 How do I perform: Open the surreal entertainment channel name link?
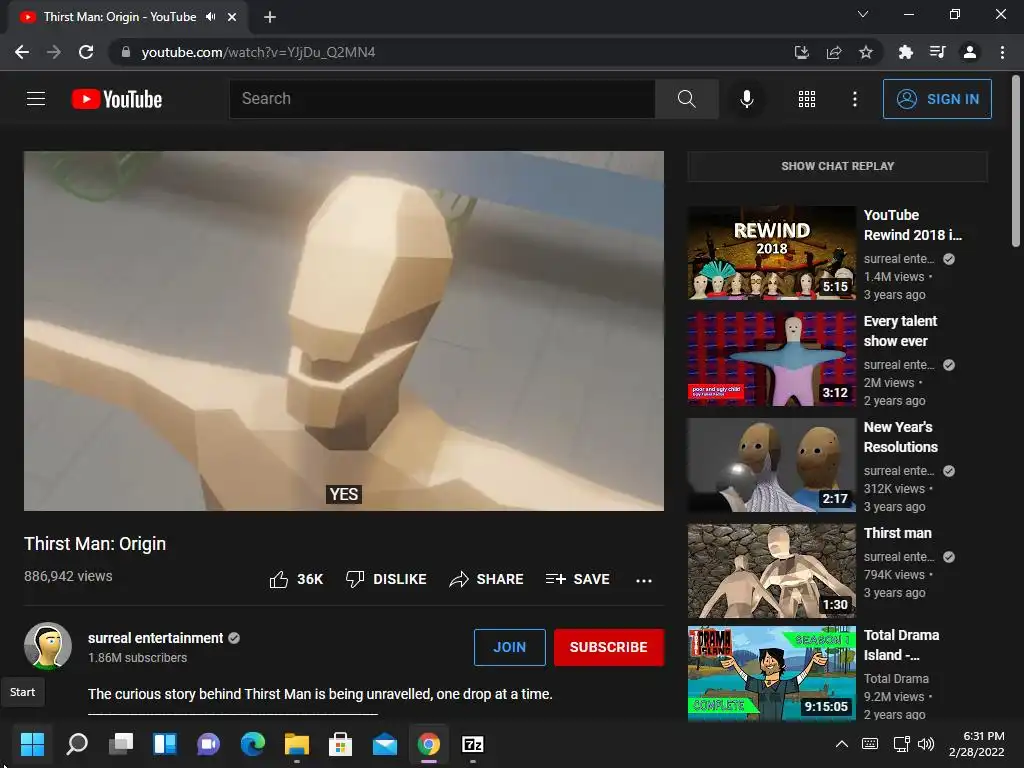pyautogui.click(x=155, y=638)
